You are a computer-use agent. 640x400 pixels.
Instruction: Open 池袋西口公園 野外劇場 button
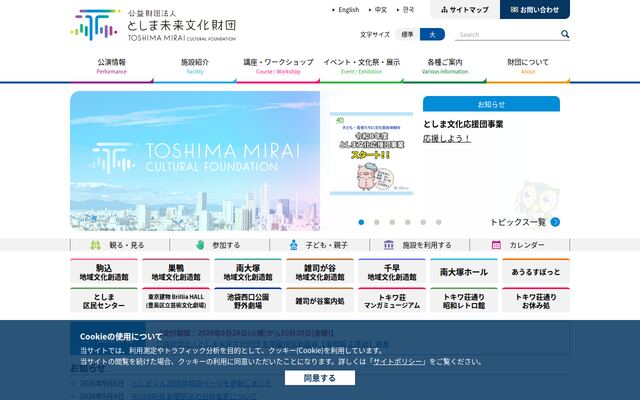coord(248,300)
